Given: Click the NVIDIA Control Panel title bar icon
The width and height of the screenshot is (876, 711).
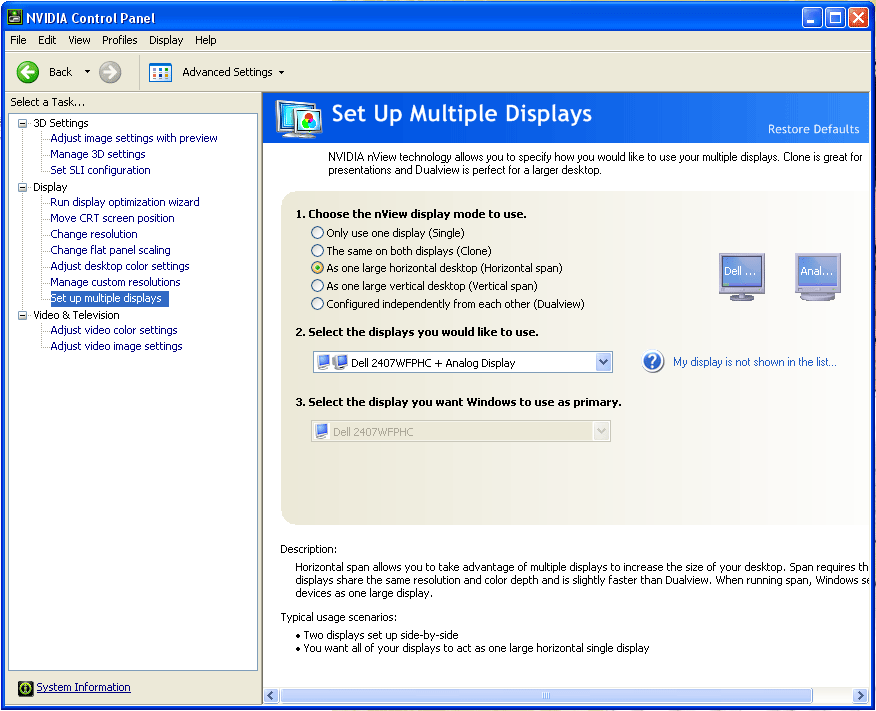Looking at the screenshot, I should click(x=16, y=18).
